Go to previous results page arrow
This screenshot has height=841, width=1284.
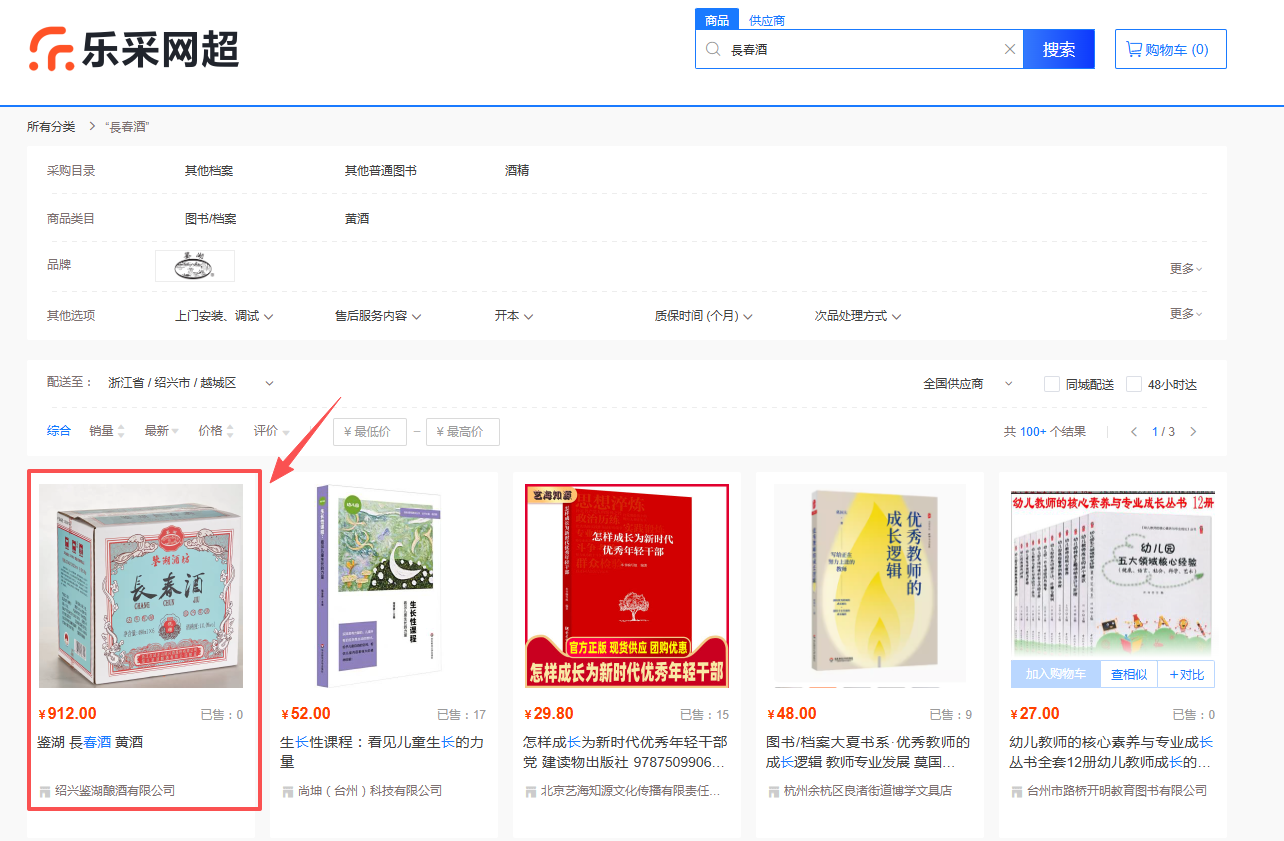(1134, 432)
